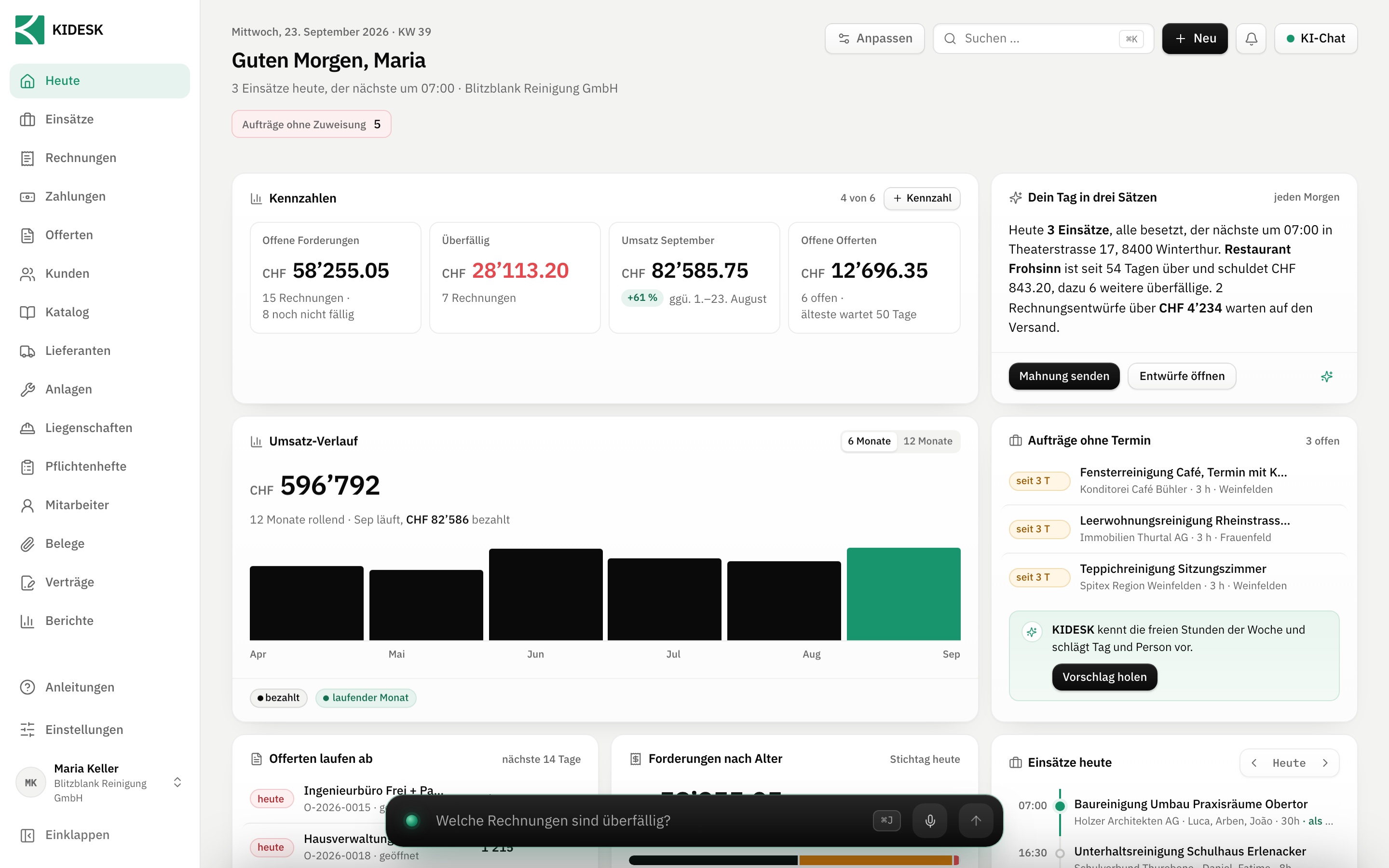Click the Offerten laufen ab icon
The height and width of the screenshot is (868, 1389).
(x=256, y=759)
